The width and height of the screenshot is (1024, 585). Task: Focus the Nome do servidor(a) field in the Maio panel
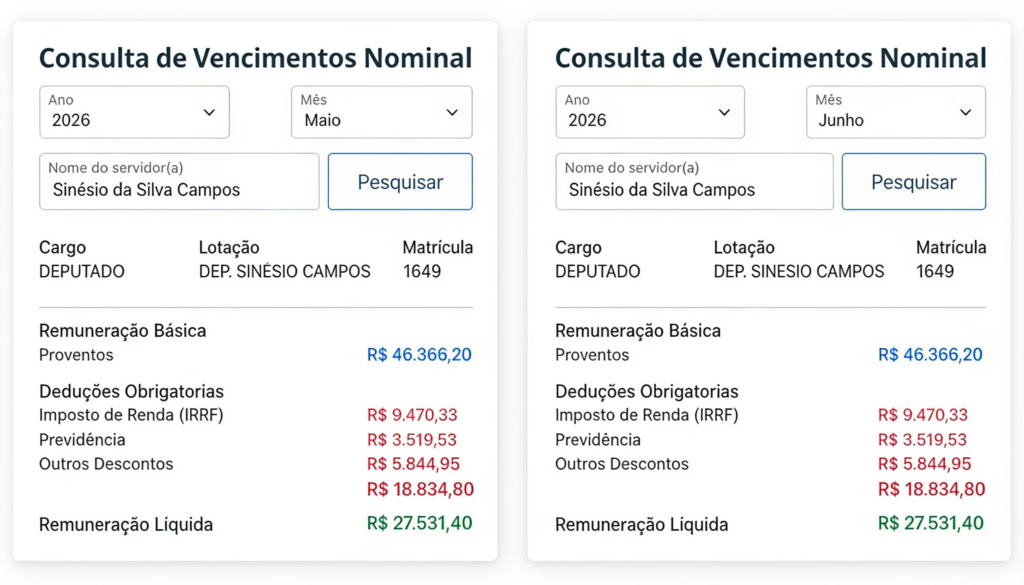tap(179, 182)
